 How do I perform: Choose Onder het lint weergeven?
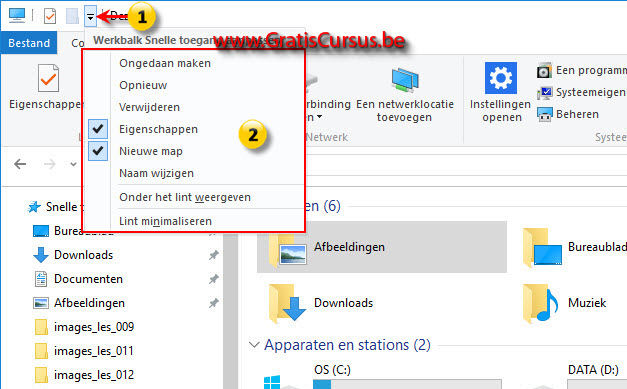click(185, 197)
